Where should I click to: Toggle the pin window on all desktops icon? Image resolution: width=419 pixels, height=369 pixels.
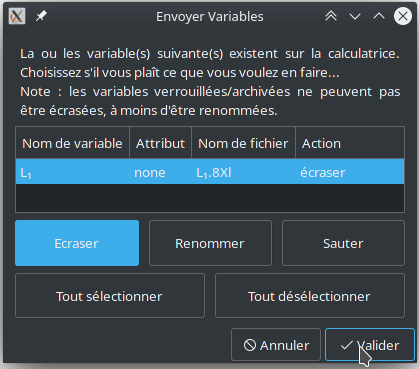(x=41, y=16)
